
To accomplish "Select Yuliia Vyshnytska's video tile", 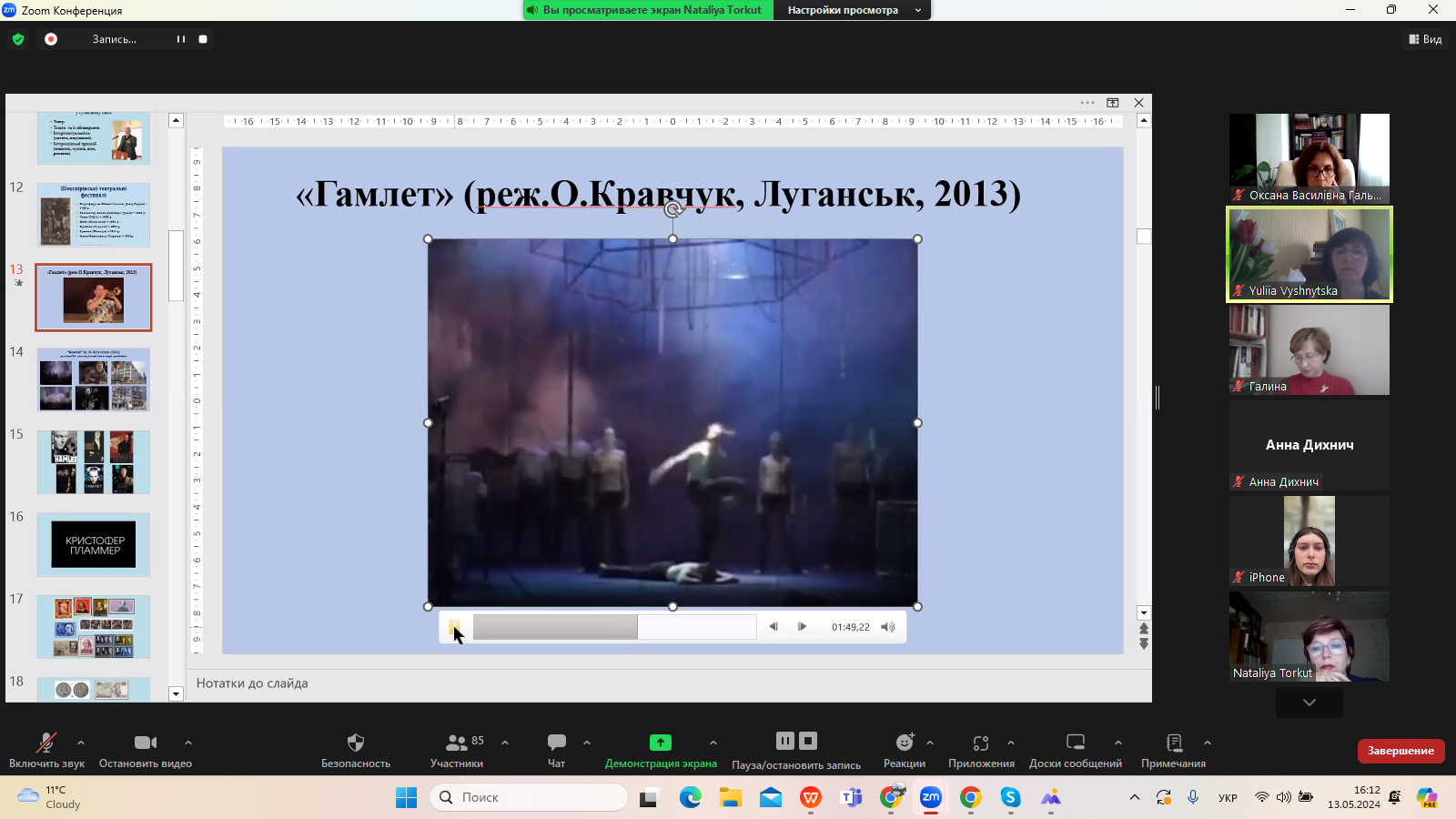I will (1309, 255).
